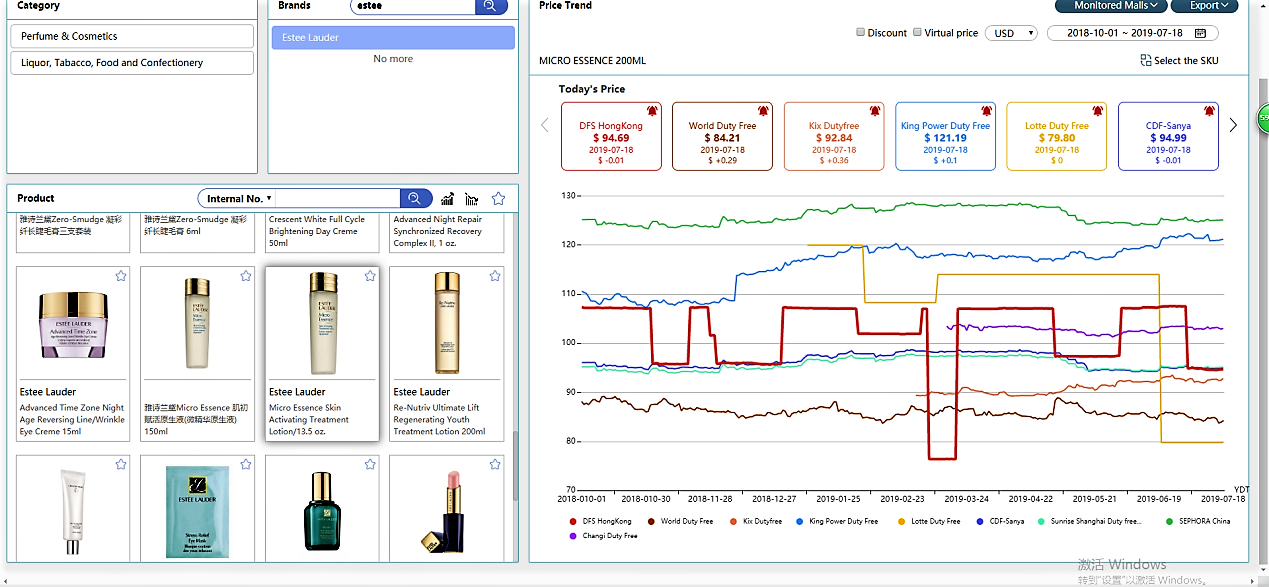The width and height of the screenshot is (1269, 587).
Task: Click the alert bell on DFS HongKong card
Action: [x=652, y=110]
